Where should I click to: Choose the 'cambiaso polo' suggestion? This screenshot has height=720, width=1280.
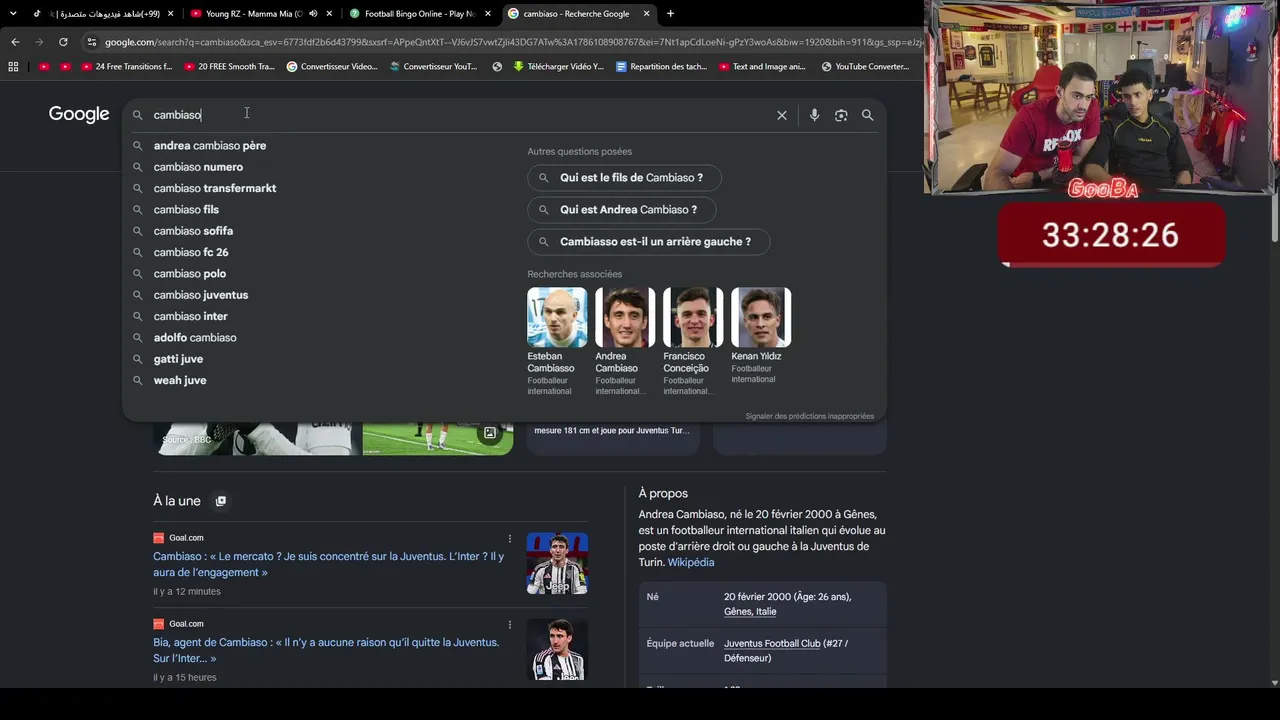point(190,274)
